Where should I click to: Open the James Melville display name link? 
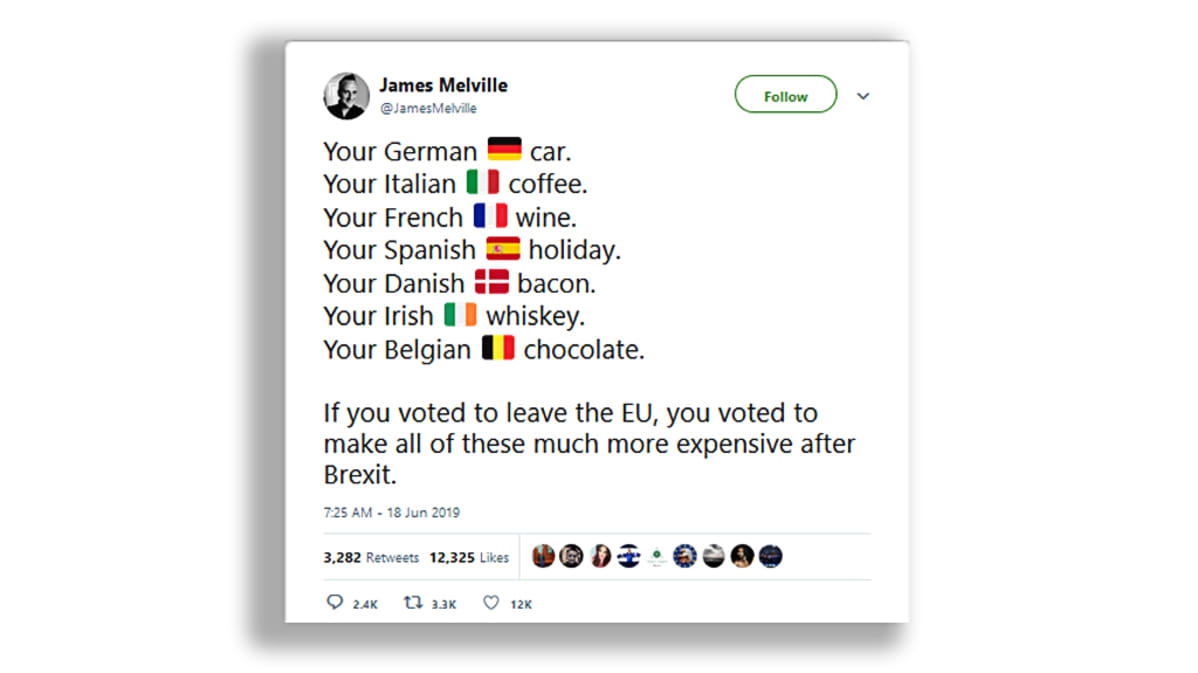coord(443,85)
